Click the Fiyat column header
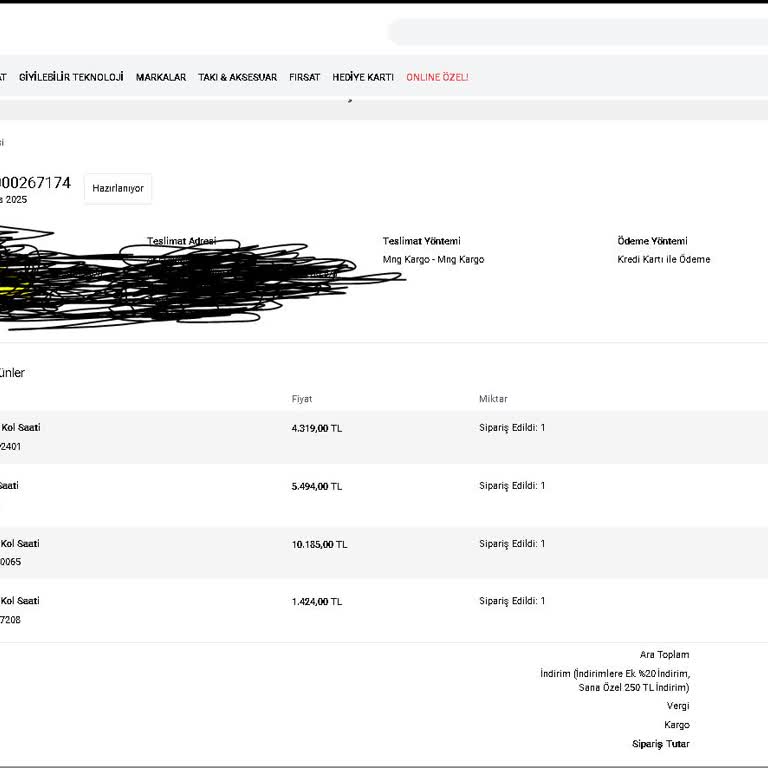 (x=302, y=399)
